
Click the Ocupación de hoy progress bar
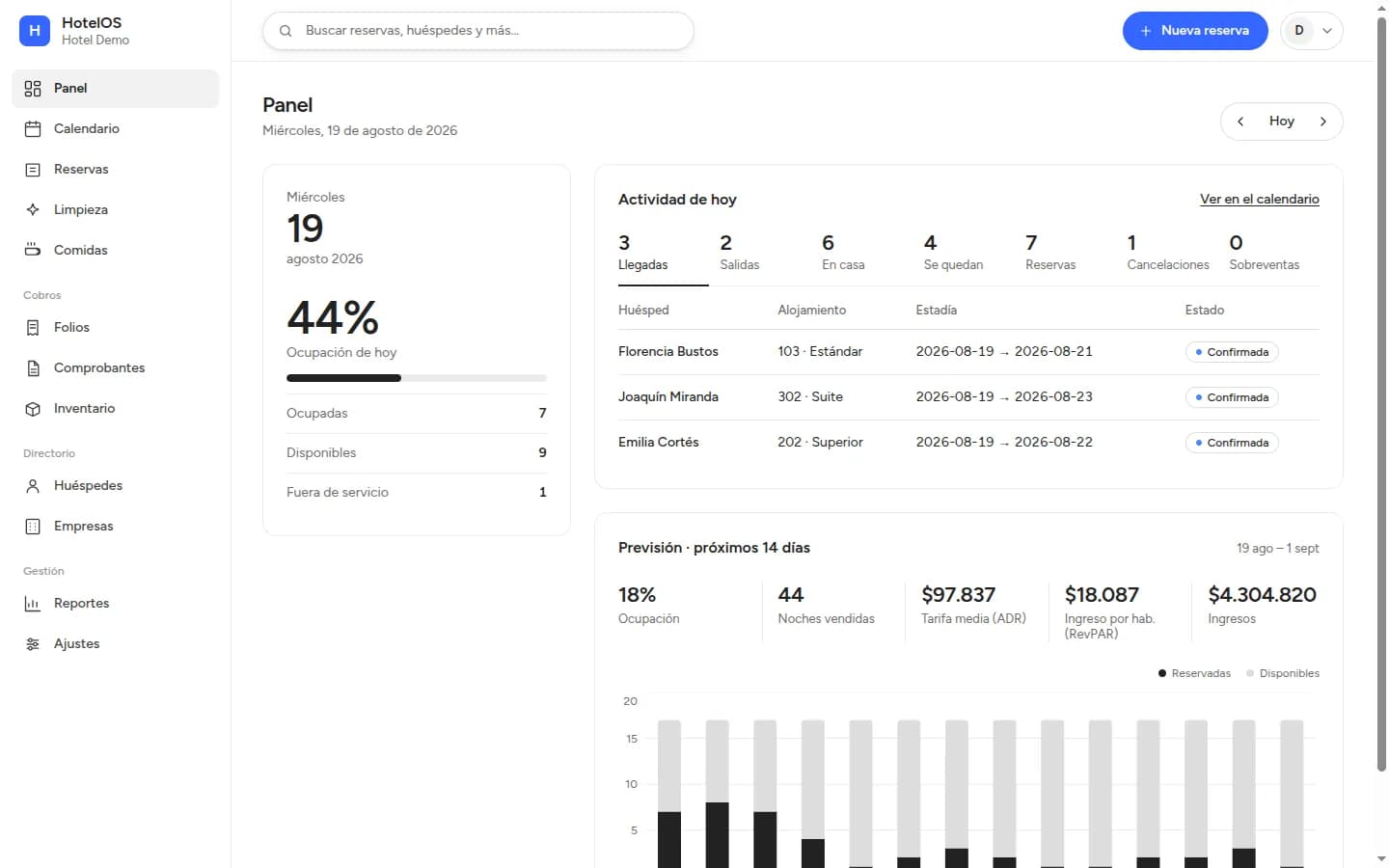coord(417,378)
